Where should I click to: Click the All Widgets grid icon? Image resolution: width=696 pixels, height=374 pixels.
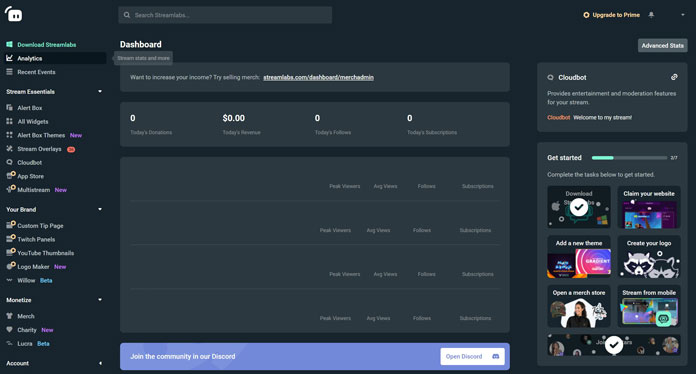click(9, 122)
